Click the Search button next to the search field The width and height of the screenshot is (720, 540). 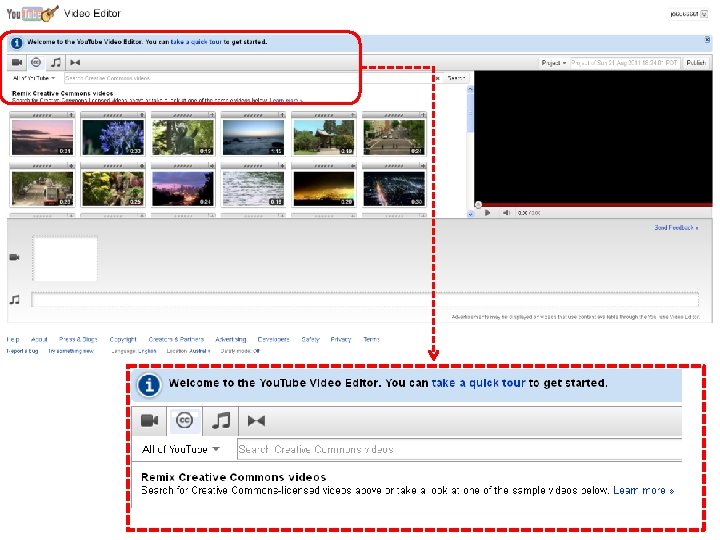[456, 79]
